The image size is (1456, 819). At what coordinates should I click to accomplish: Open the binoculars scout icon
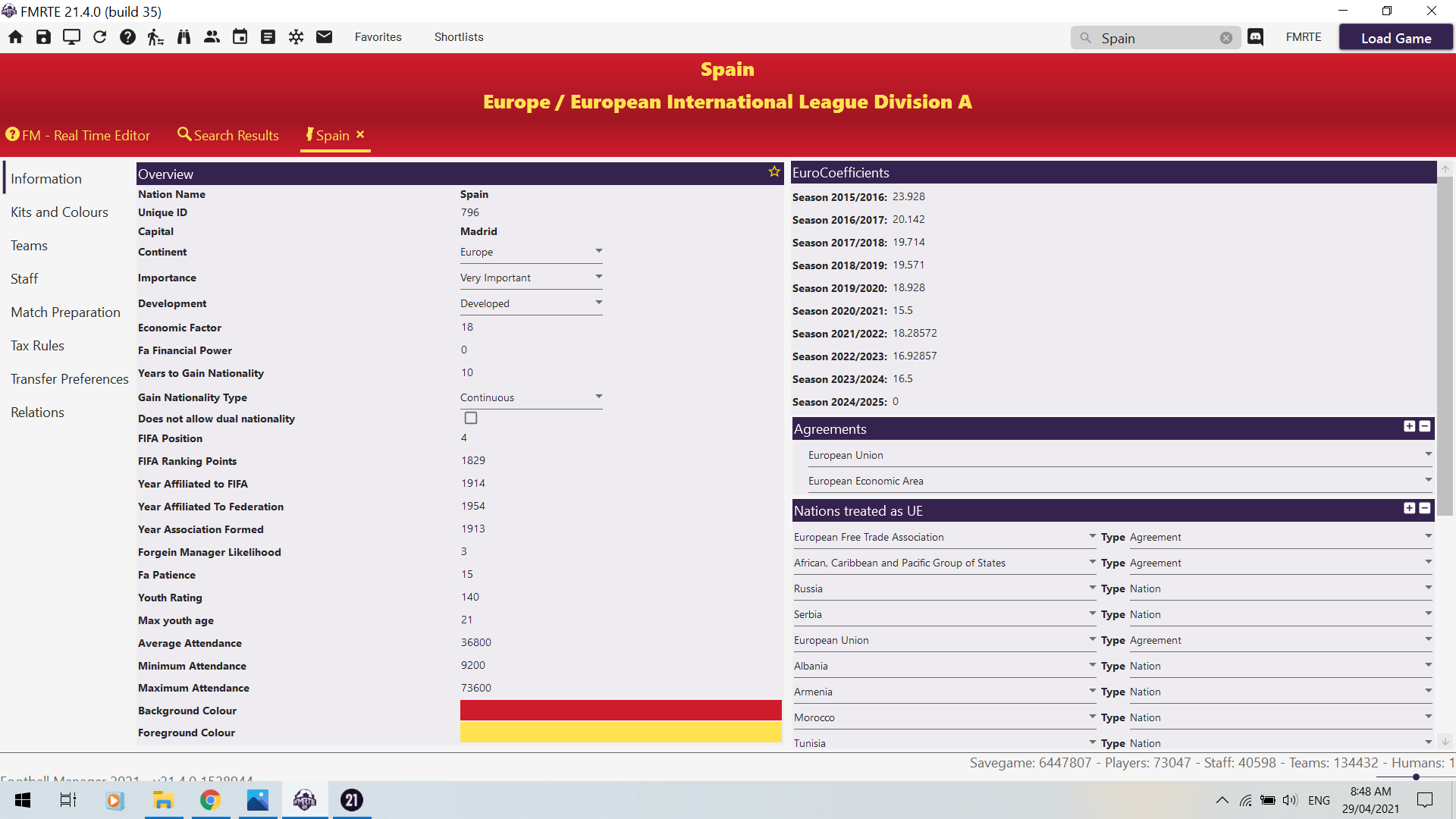[x=184, y=37]
